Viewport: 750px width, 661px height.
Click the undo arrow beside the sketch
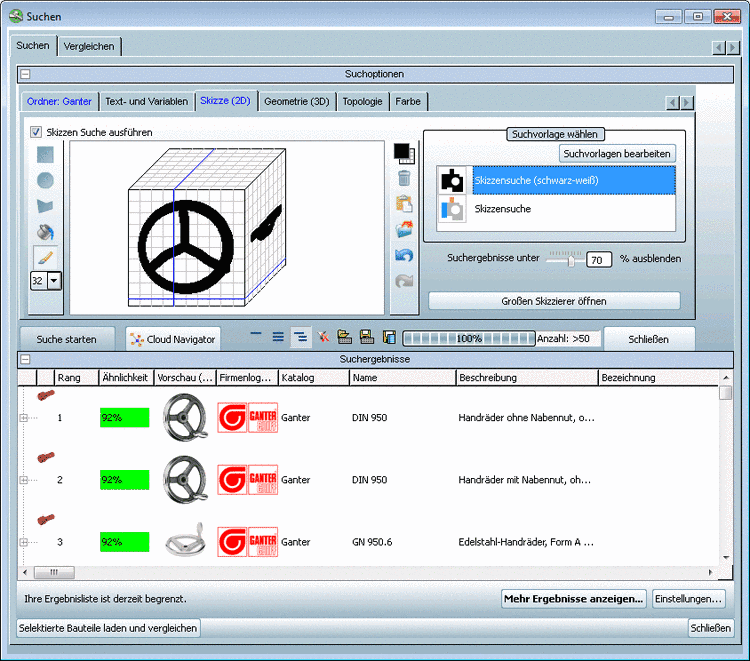(x=404, y=255)
